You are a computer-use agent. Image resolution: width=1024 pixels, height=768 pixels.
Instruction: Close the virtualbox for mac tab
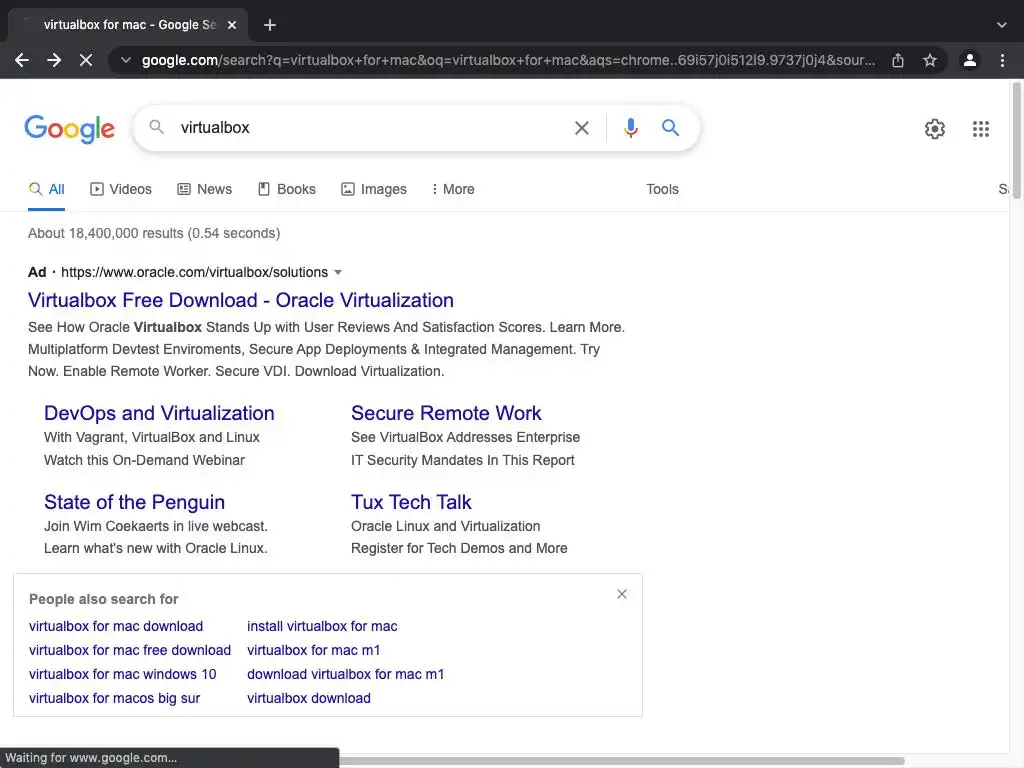click(232, 25)
